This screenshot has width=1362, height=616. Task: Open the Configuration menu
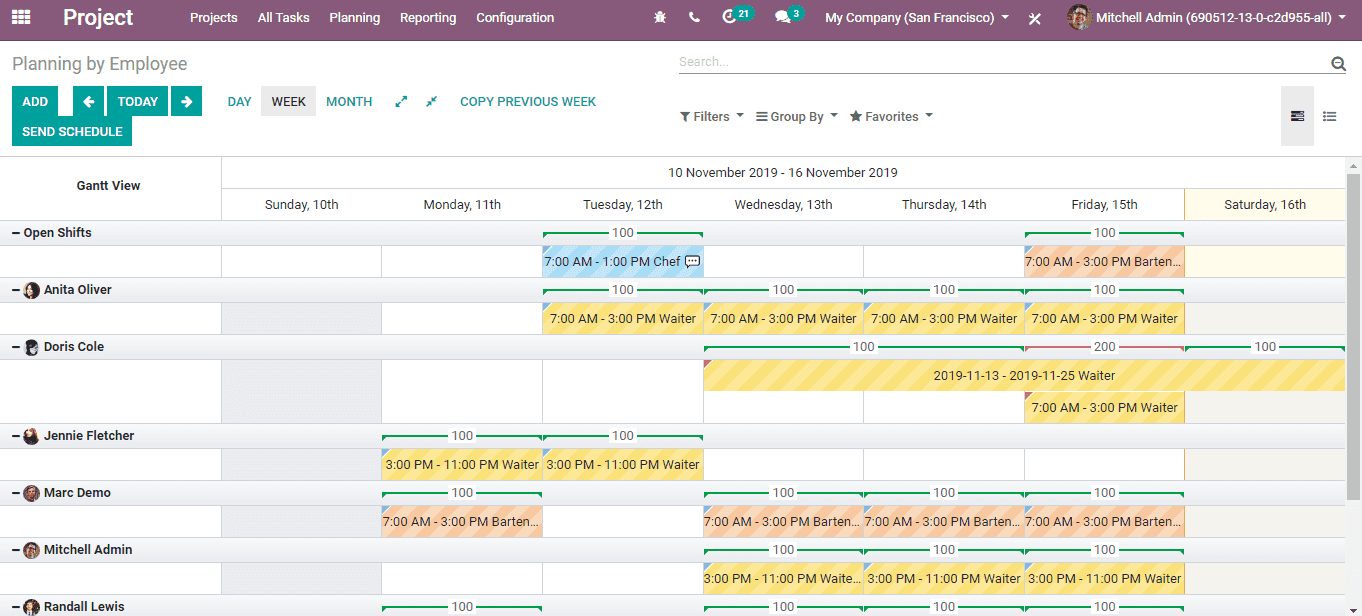tap(515, 18)
